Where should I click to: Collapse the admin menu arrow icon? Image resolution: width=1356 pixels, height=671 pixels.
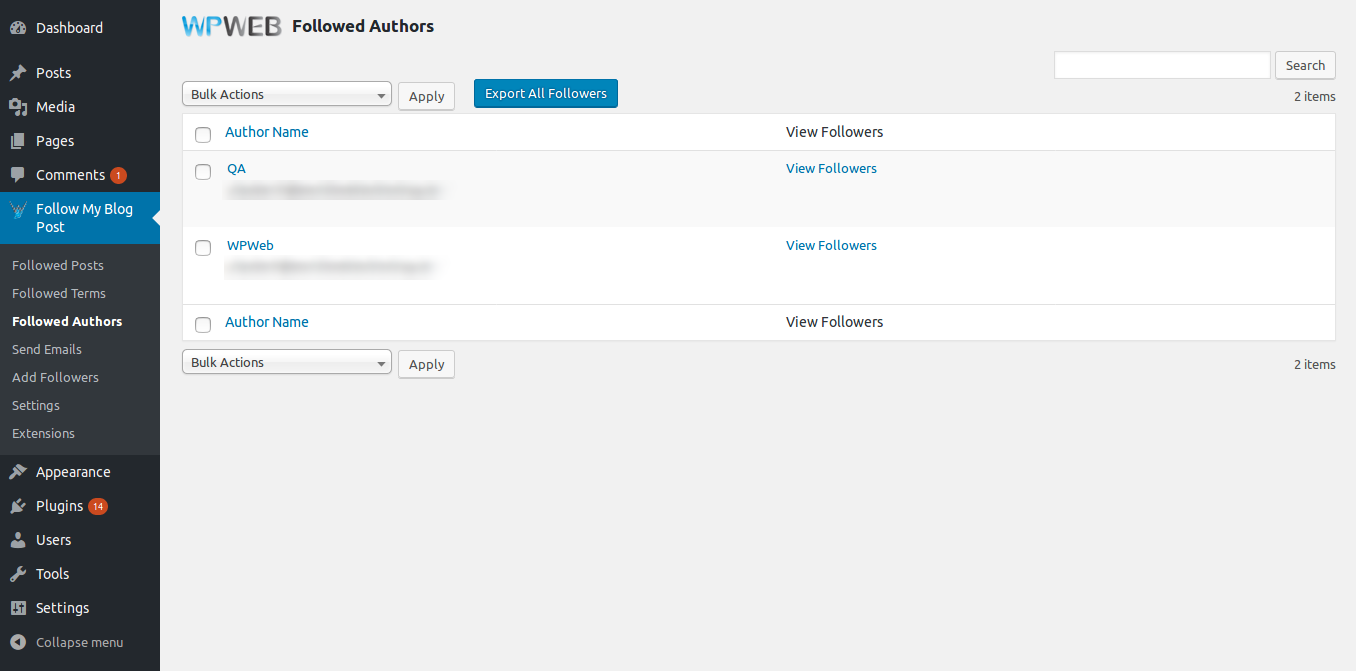[18, 642]
